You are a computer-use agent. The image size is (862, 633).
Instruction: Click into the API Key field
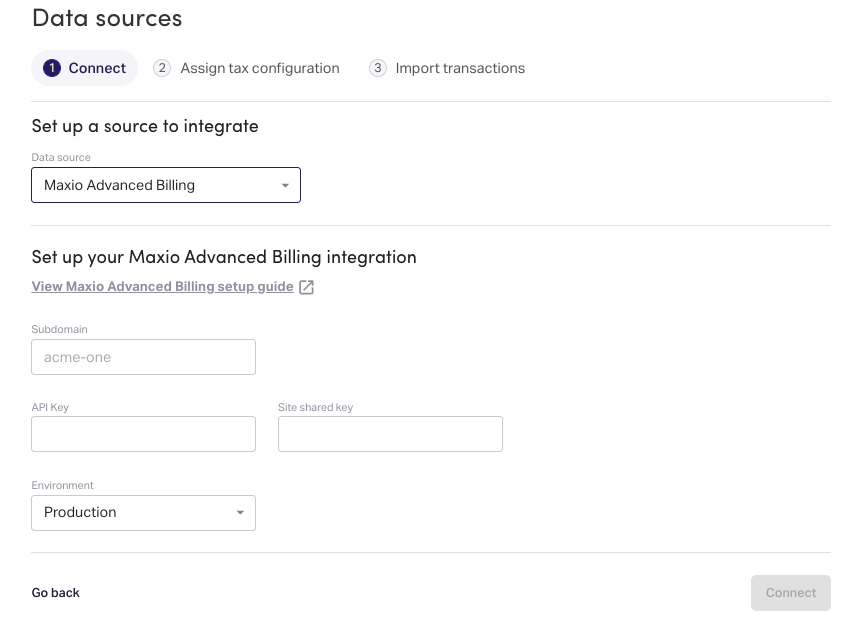(x=143, y=434)
